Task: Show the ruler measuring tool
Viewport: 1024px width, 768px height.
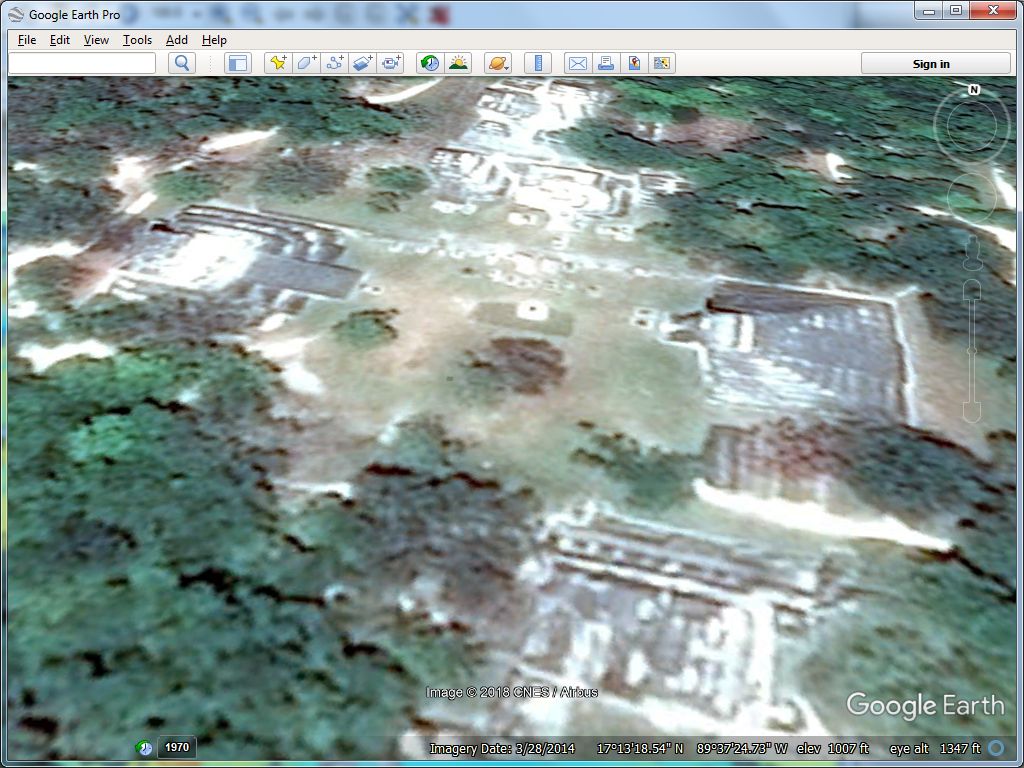Action: point(538,63)
